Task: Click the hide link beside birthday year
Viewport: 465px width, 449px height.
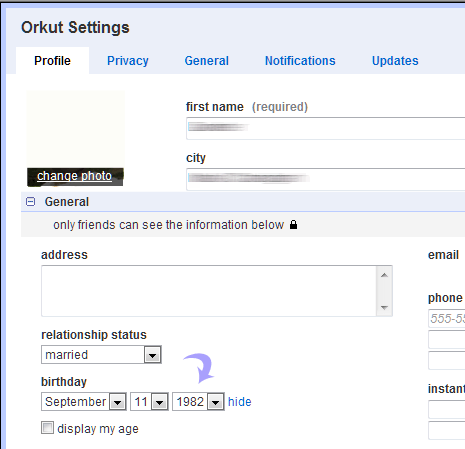Action: [x=240, y=402]
